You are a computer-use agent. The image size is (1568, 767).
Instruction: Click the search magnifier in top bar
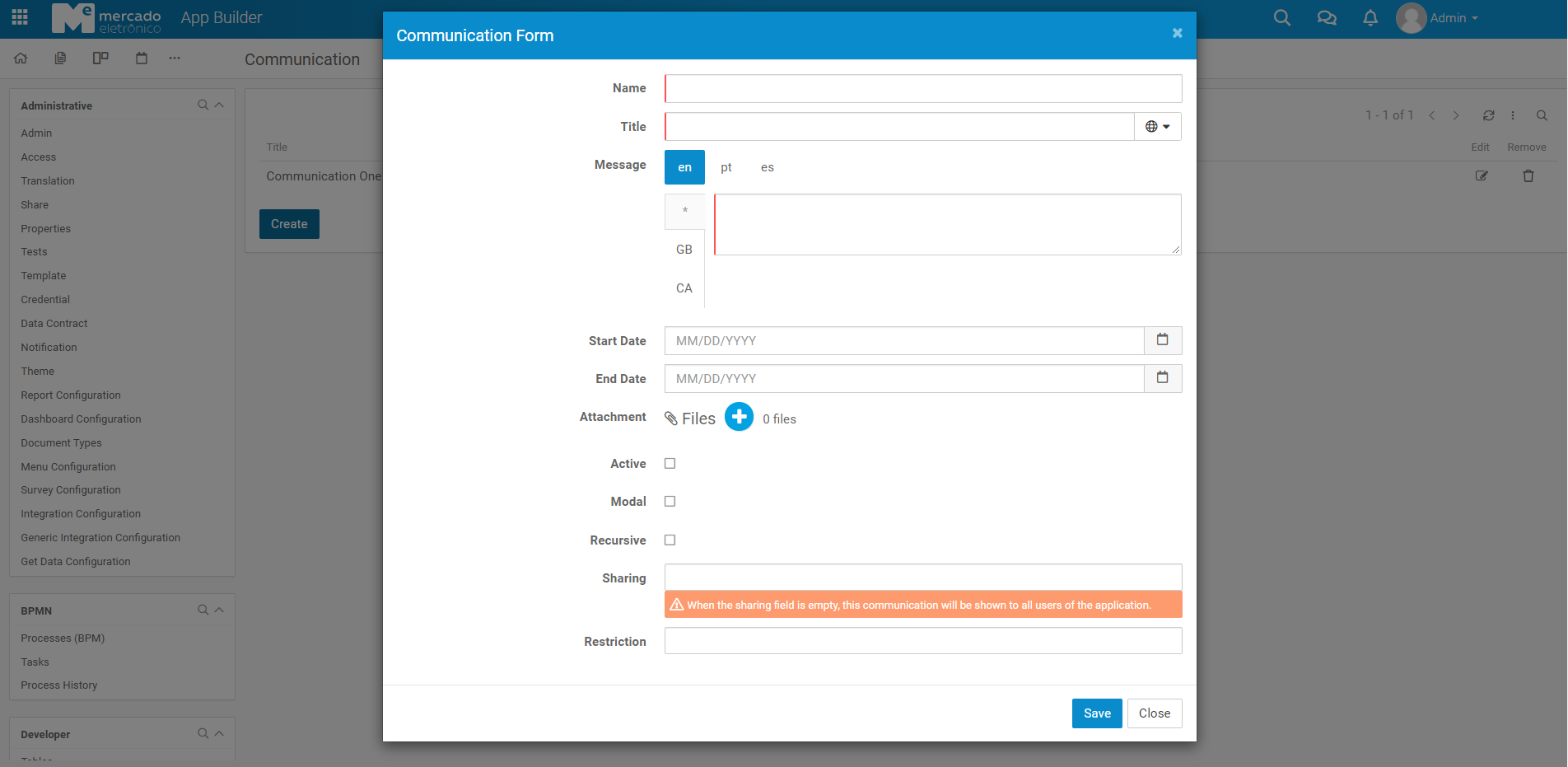(1281, 18)
